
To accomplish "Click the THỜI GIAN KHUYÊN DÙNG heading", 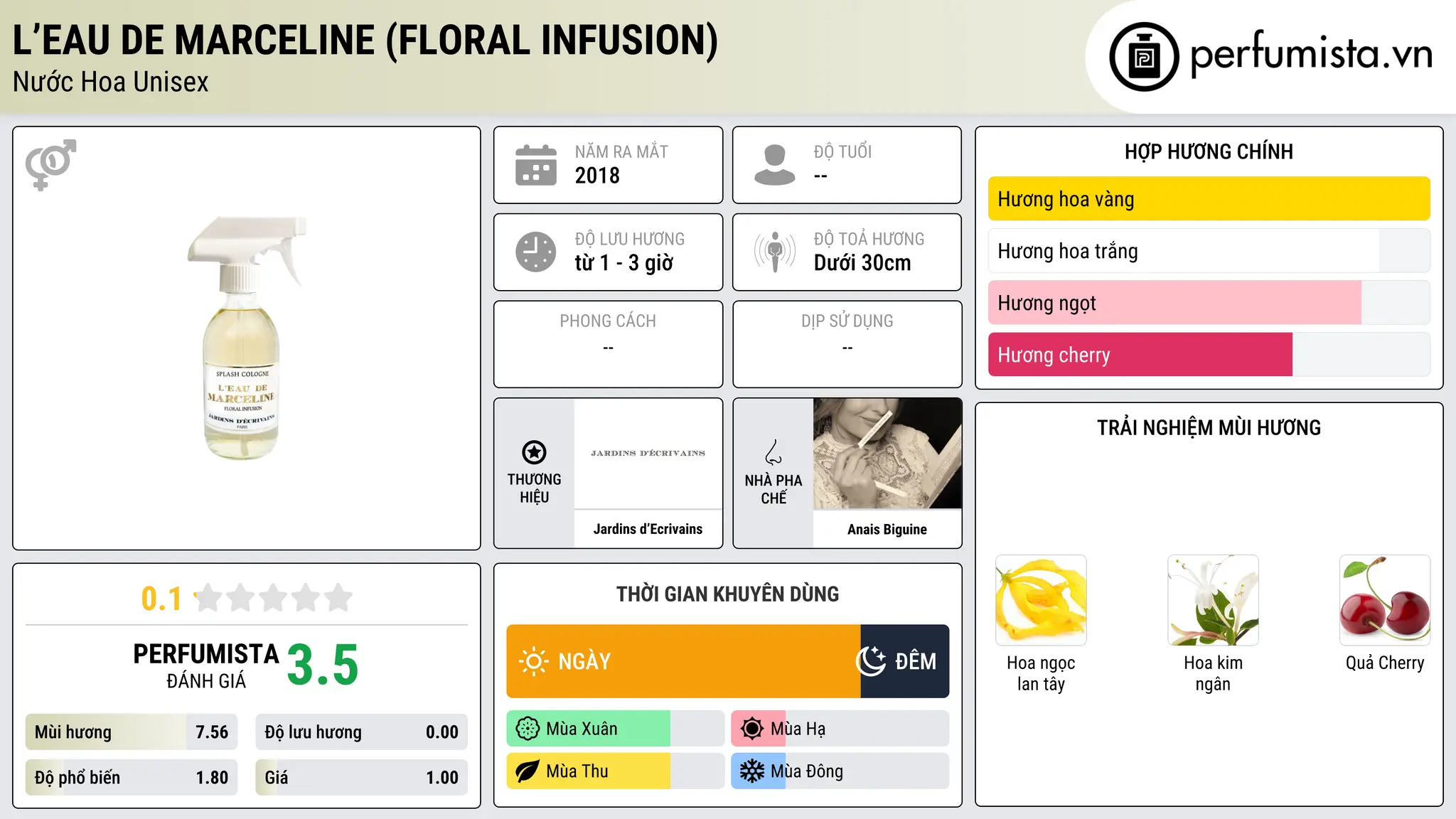I will (728, 594).
